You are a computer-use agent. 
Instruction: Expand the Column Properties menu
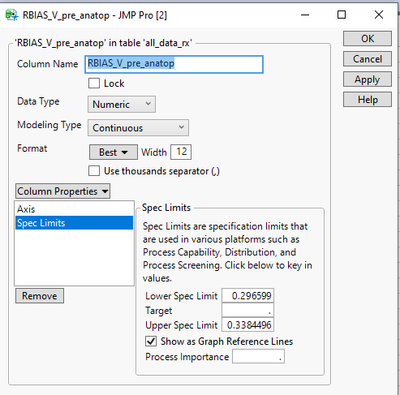pos(63,191)
